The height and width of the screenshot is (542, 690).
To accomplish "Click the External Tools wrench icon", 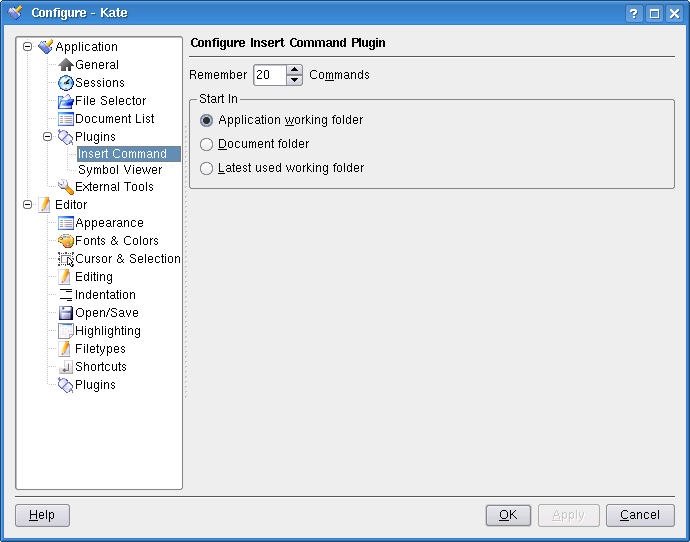I will point(66,187).
